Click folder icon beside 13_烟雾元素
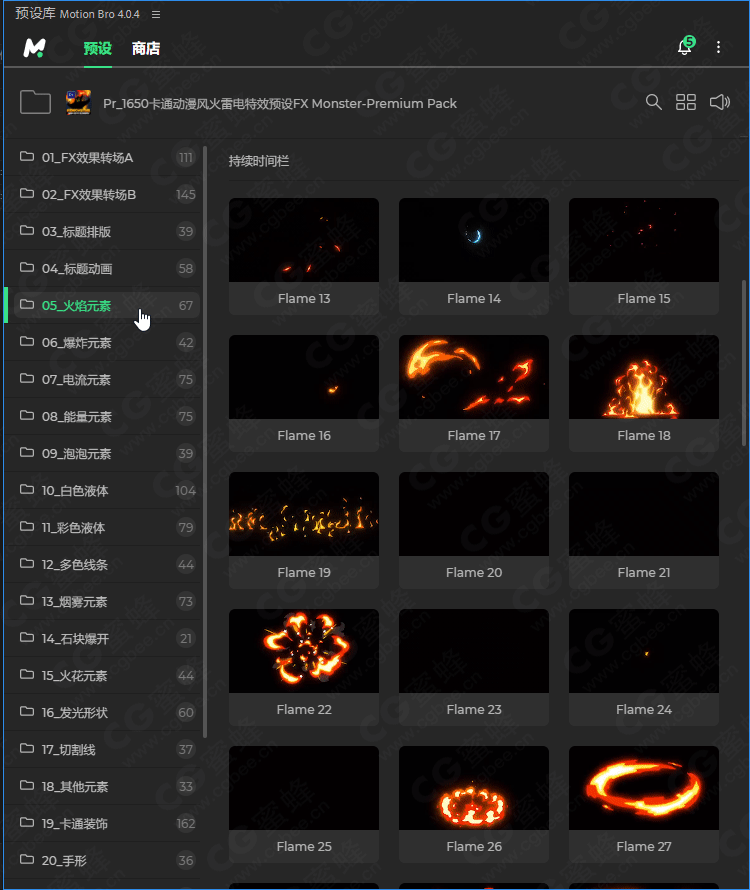Screen dimensions: 750x890 click(27, 600)
